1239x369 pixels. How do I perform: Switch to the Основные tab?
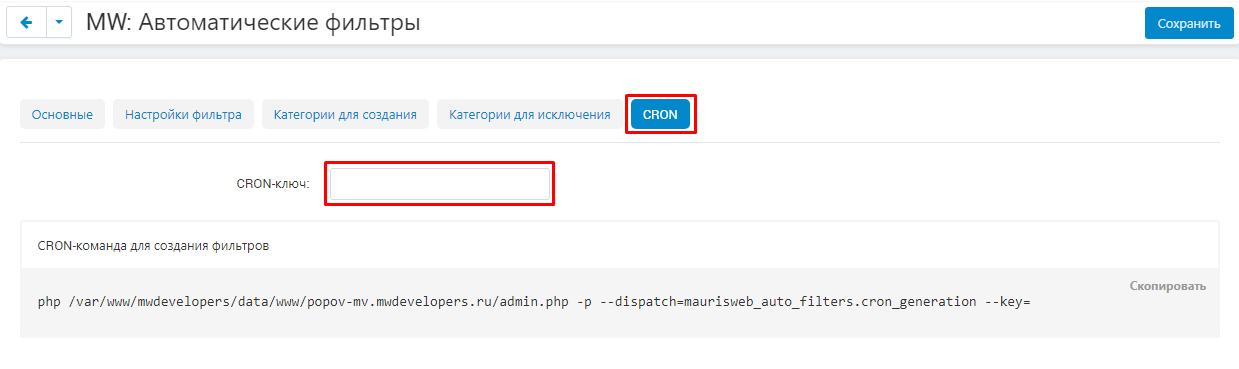pyautogui.click(x=62, y=115)
